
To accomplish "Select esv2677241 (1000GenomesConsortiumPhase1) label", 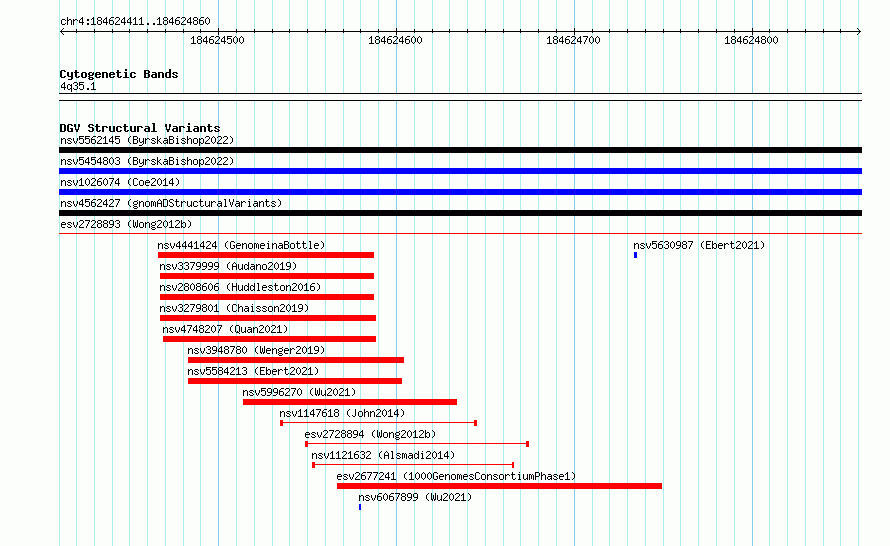I will point(456,476).
